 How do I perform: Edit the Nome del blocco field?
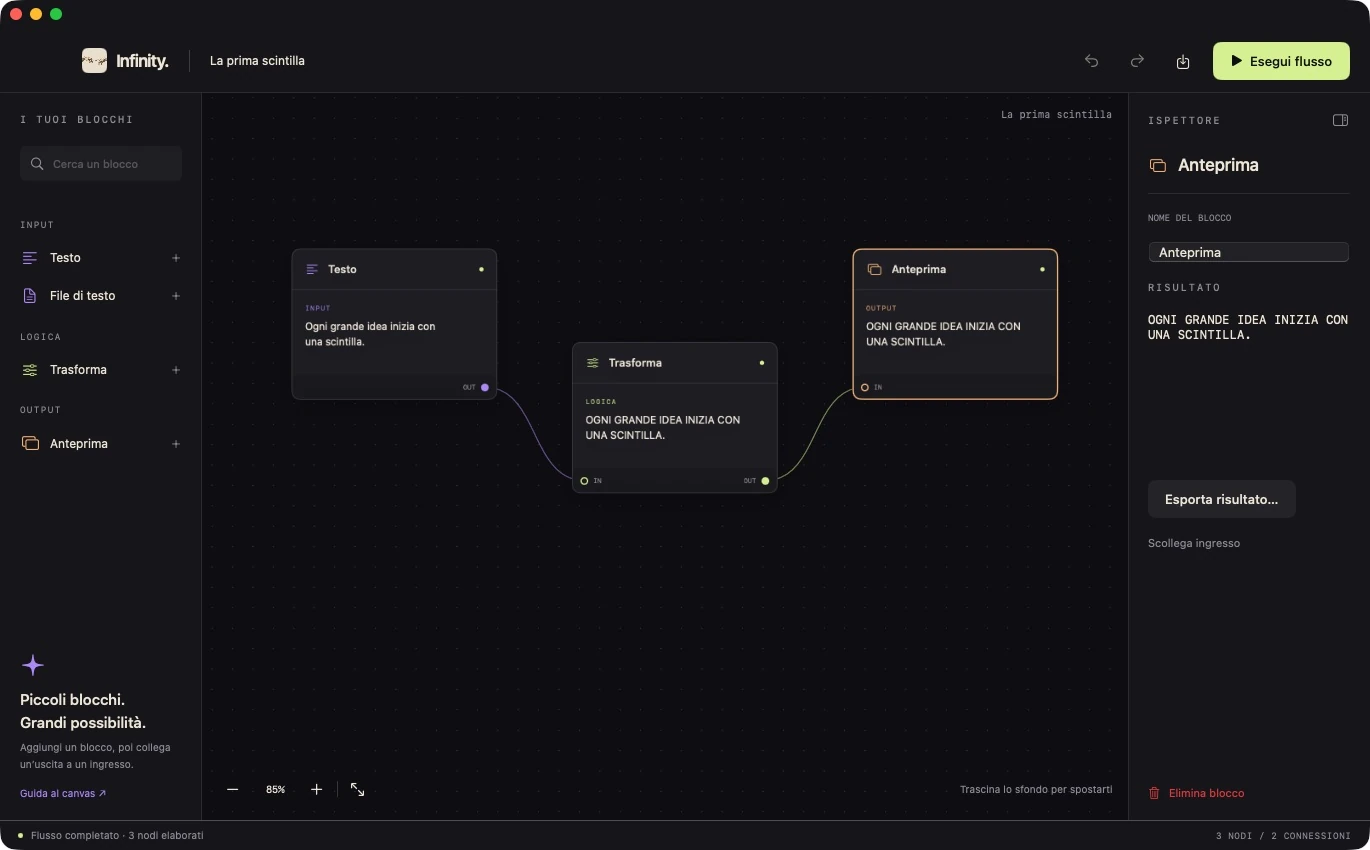1249,253
